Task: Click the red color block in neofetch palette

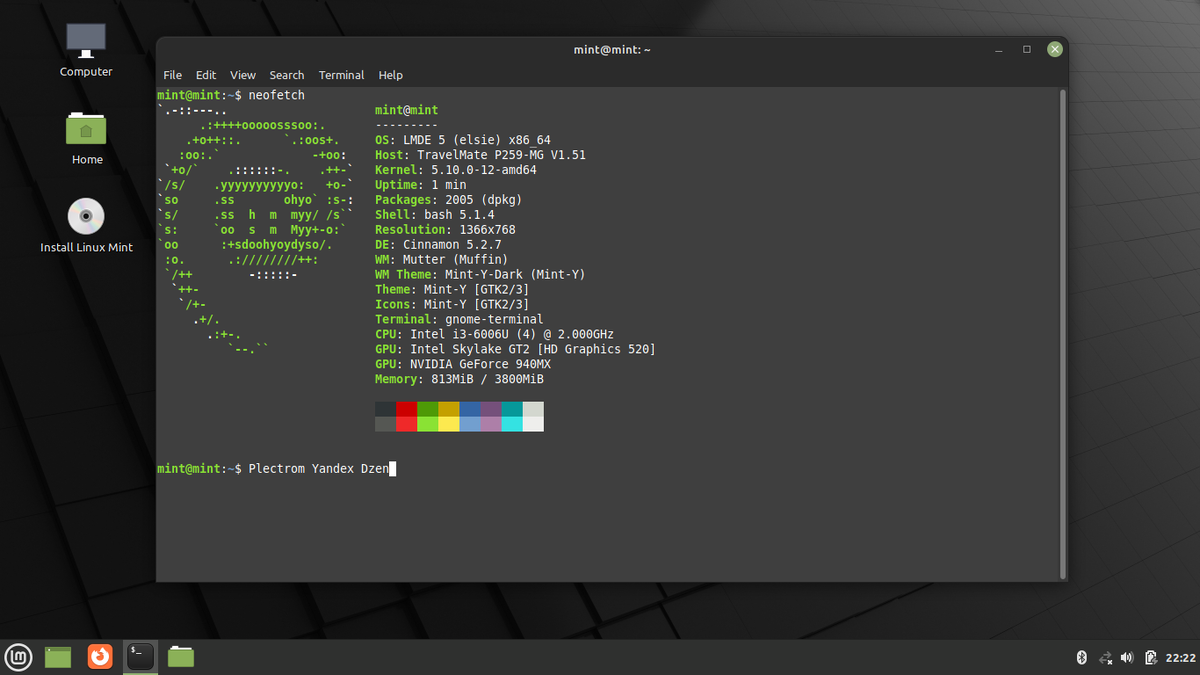Action: (x=406, y=409)
